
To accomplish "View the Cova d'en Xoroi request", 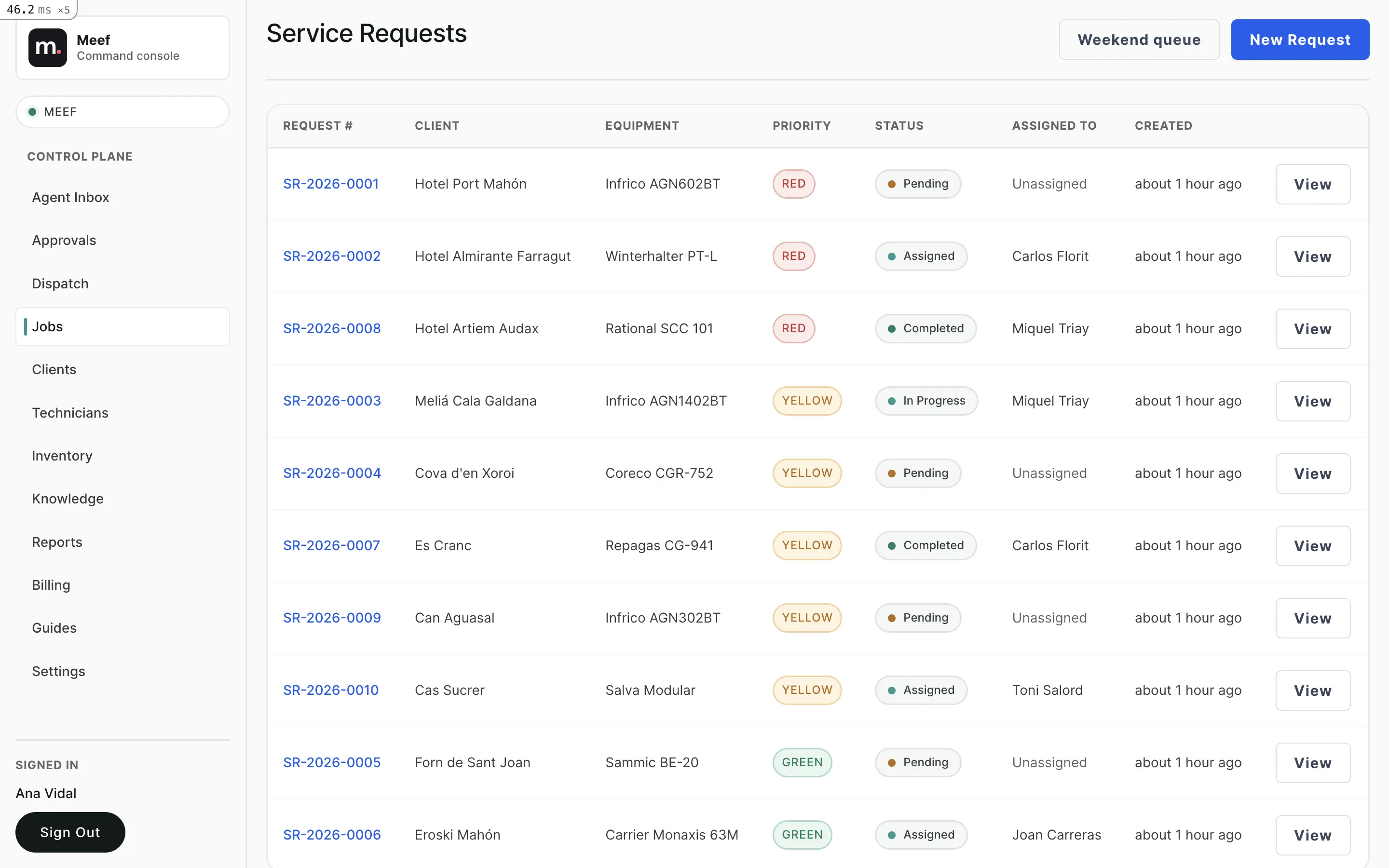I will pos(1313,474).
